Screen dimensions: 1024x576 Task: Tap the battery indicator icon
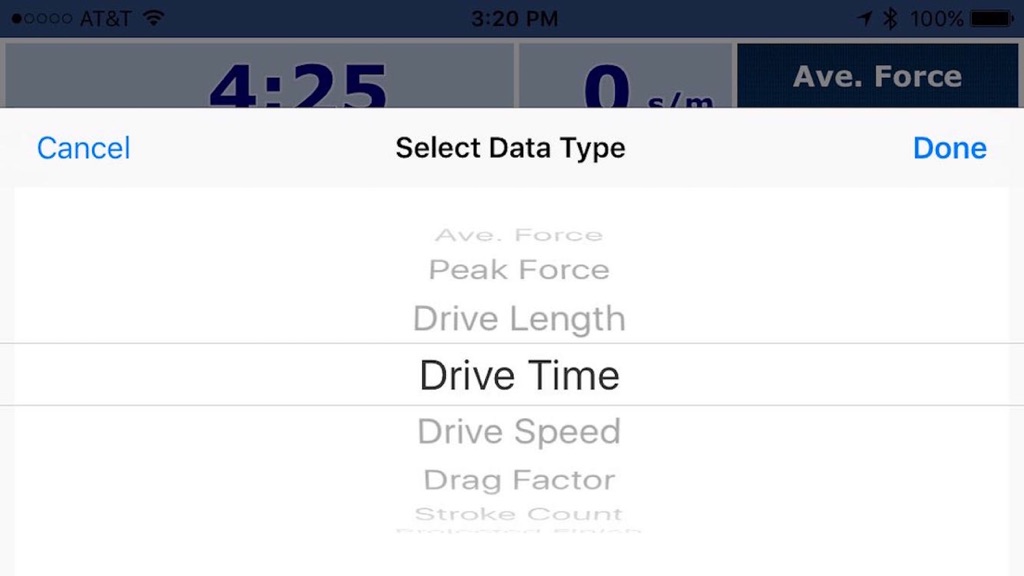[x=993, y=18]
